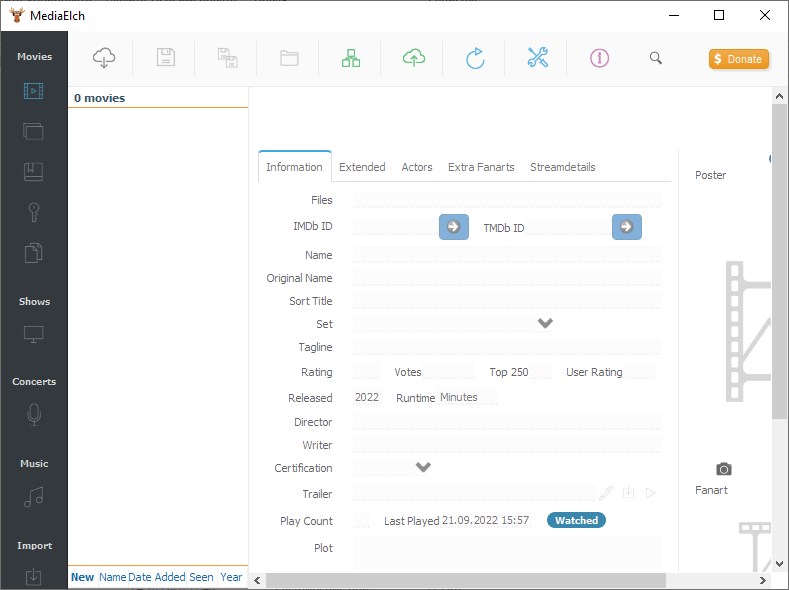This screenshot has height=590, width=789.
Task: Expand the Certification dropdown
Action: click(423, 467)
